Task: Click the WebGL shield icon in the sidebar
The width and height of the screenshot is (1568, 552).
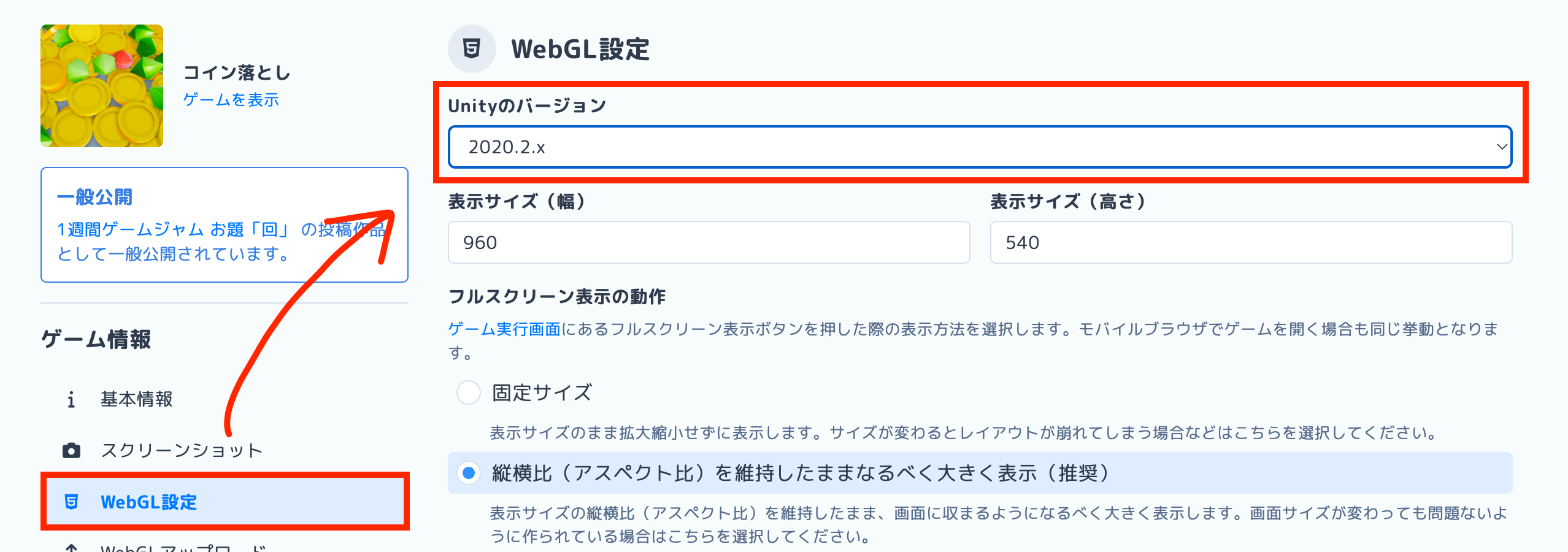Action: [72, 502]
